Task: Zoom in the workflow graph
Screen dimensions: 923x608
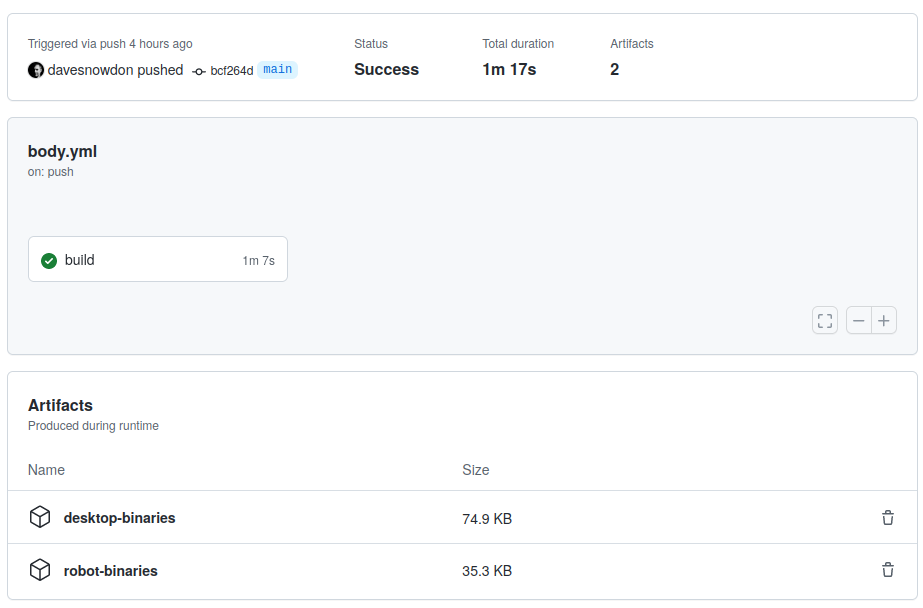Action: pyautogui.click(x=884, y=321)
